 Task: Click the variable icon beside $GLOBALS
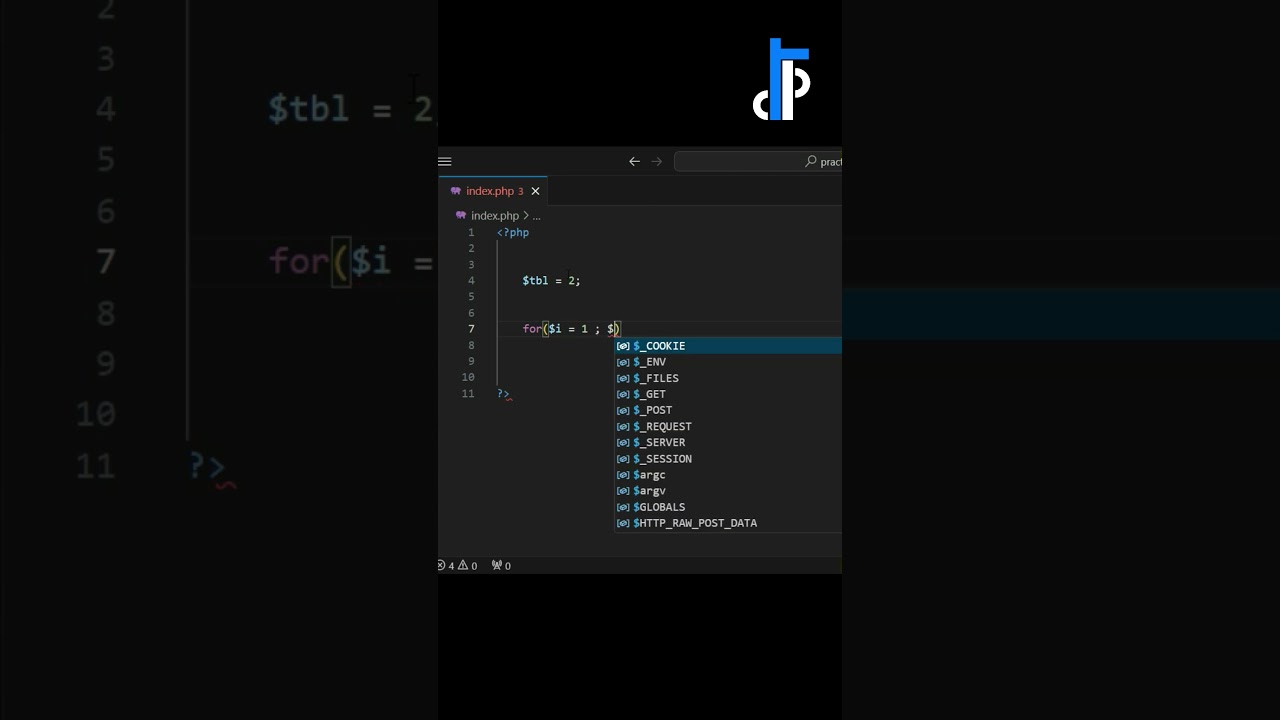(x=623, y=507)
